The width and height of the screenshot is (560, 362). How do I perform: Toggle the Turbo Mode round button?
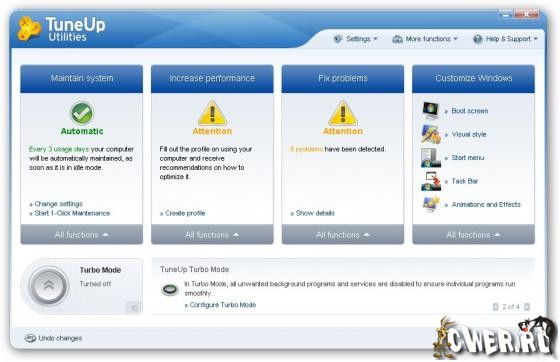pyautogui.click(x=48, y=286)
